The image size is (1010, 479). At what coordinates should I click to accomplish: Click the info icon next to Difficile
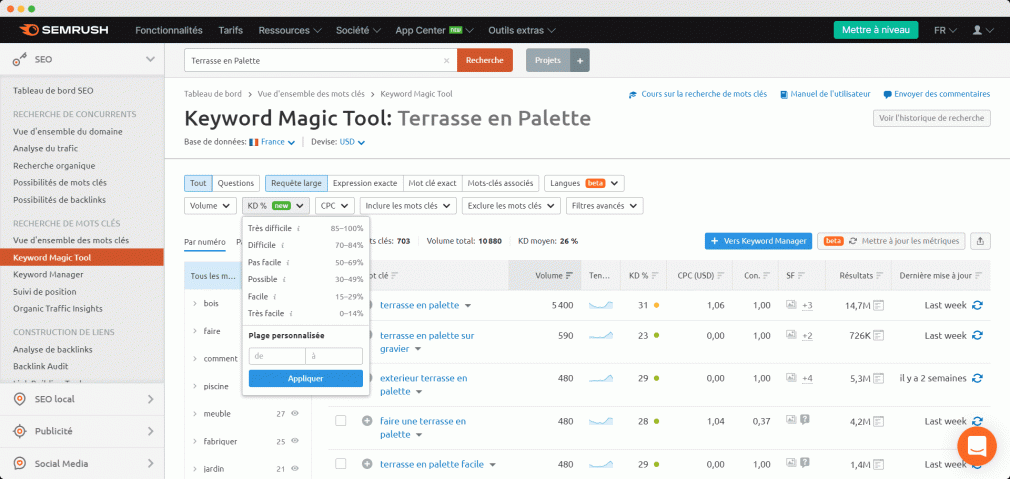[x=283, y=245]
